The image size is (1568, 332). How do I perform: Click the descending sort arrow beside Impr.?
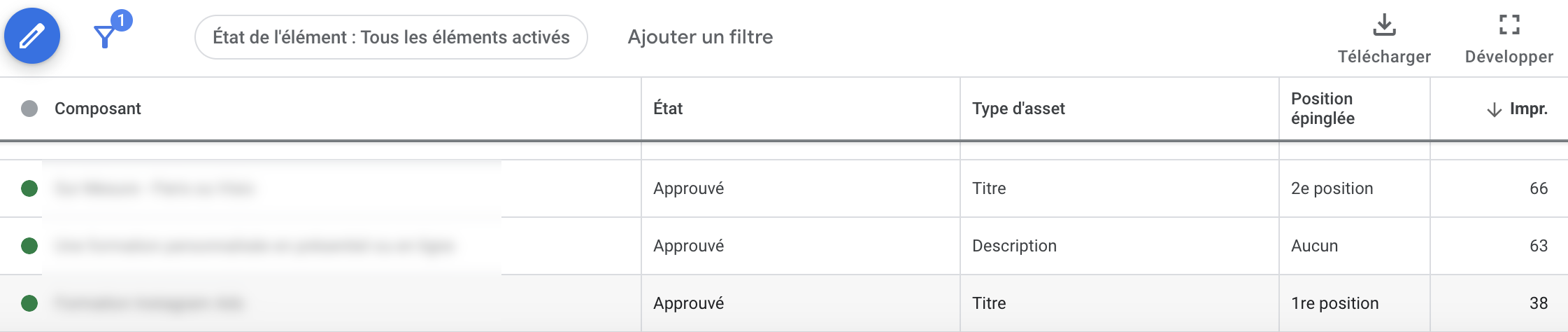[x=1494, y=110]
